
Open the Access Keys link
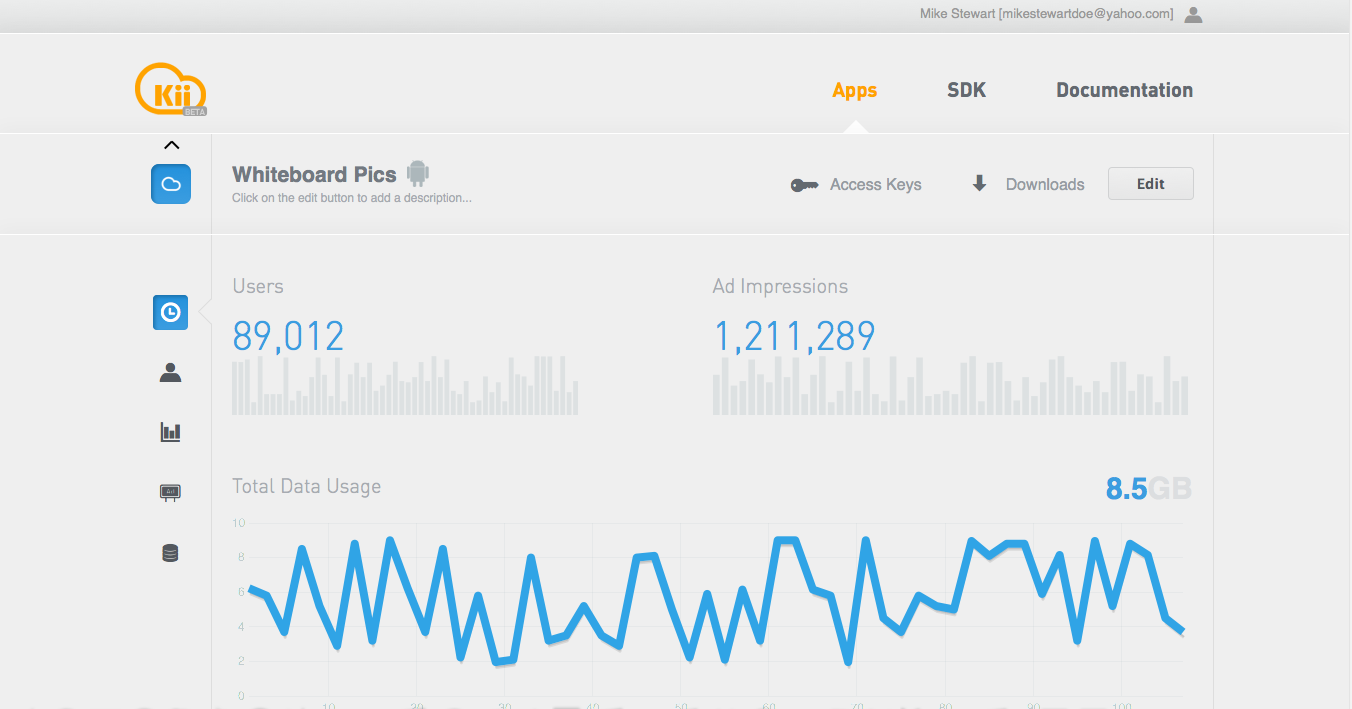click(x=875, y=185)
